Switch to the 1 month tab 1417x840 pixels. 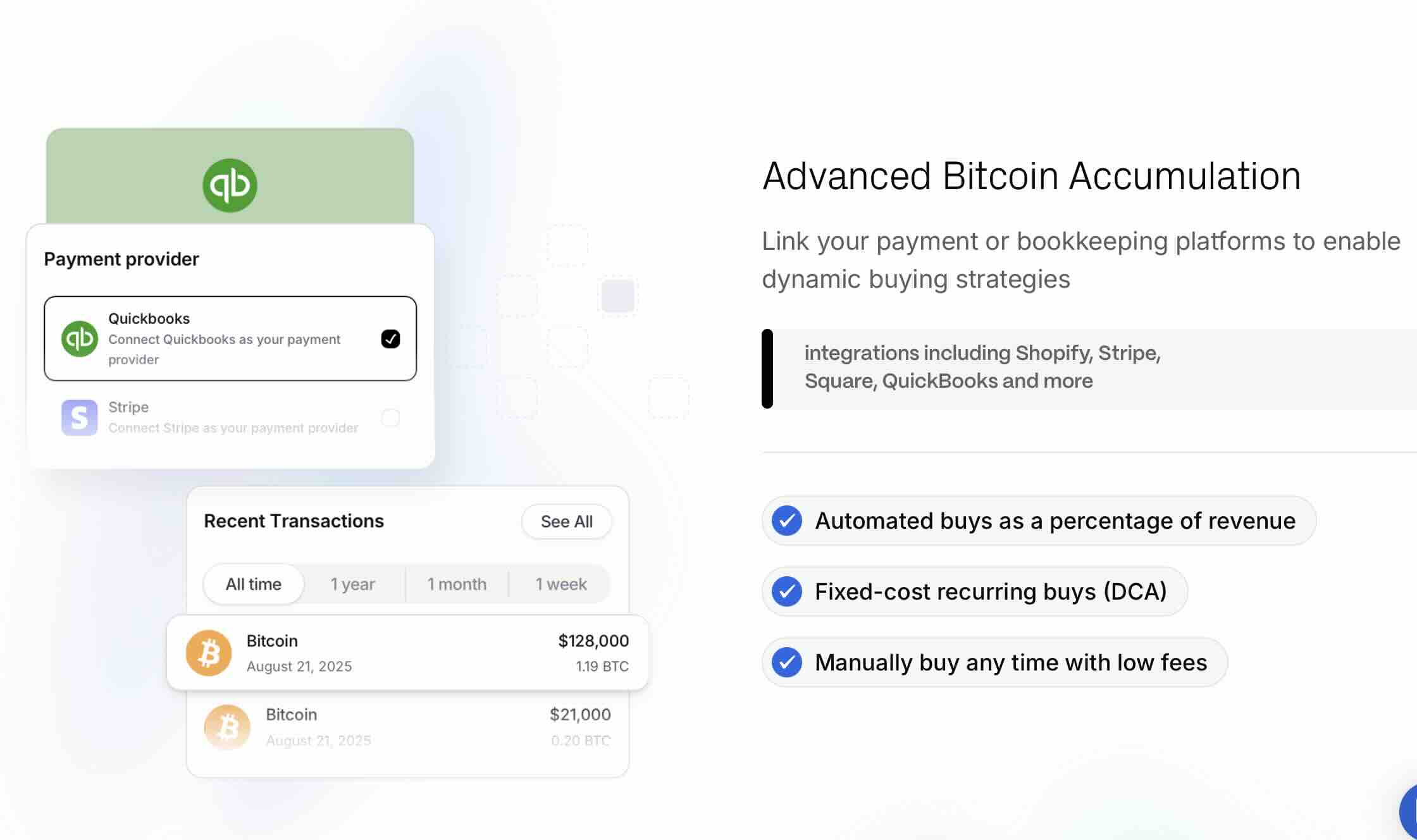pyautogui.click(x=457, y=584)
